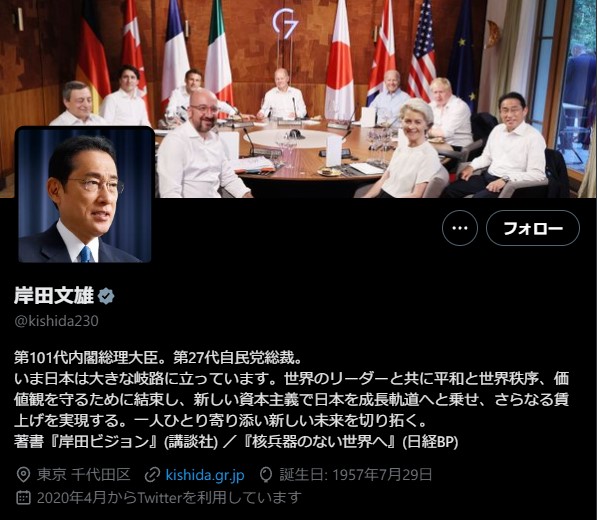Click the calendar joined-date icon
Screen dimensions: 597x520
point(24,498)
